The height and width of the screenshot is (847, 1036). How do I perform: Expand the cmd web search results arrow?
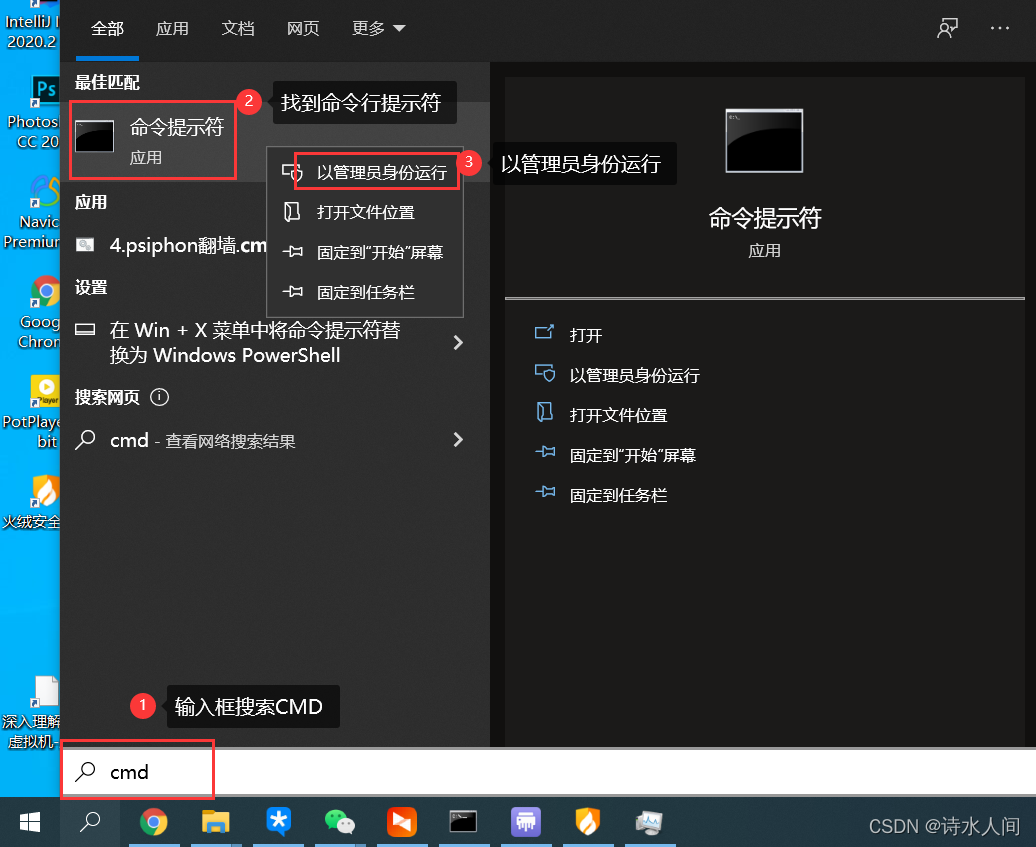458,439
